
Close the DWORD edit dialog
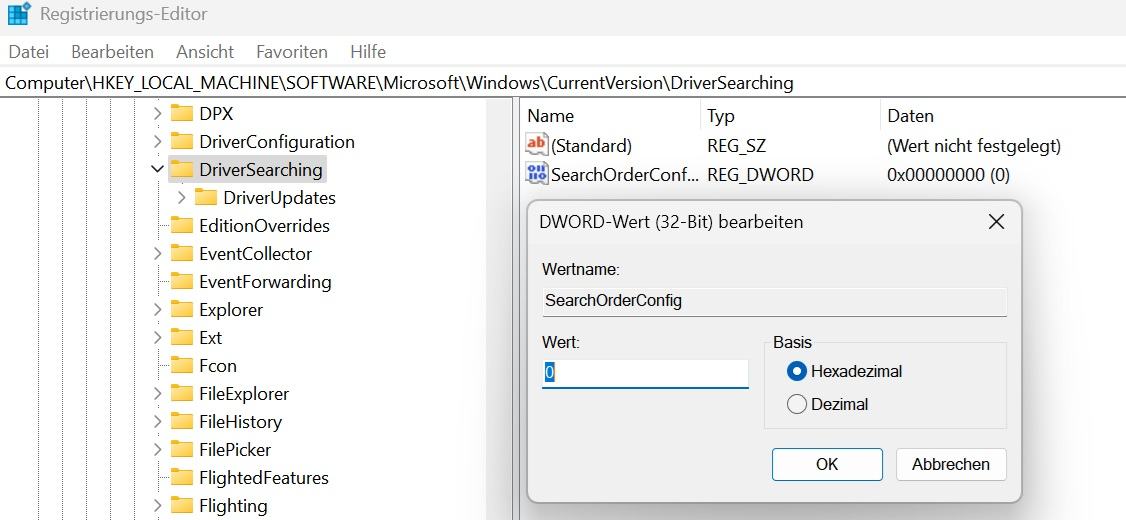[x=996, y=222]
